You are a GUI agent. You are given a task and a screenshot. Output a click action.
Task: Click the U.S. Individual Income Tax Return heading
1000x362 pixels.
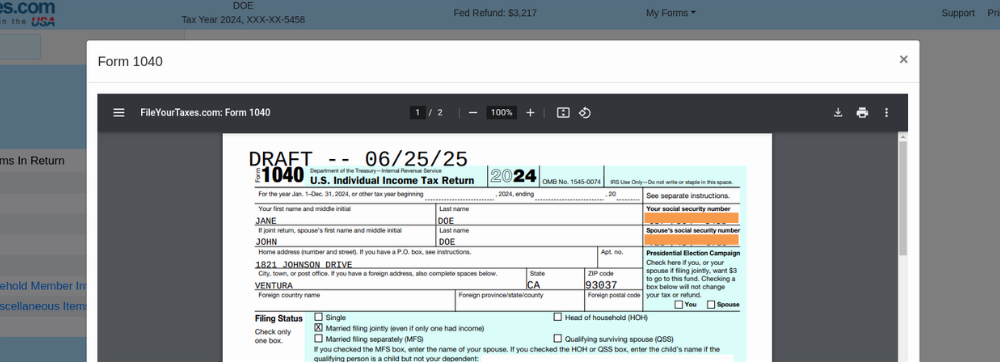(x=392, y=180)
